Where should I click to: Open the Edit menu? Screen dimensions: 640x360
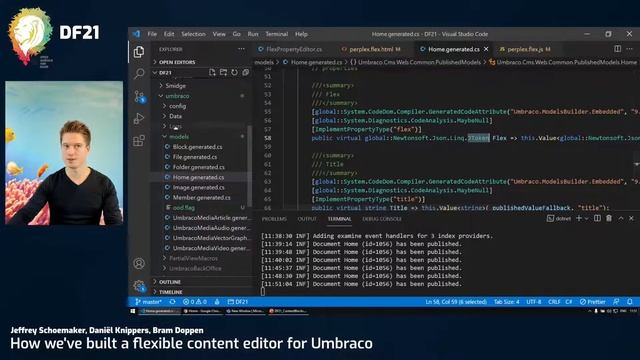[169, 34]
